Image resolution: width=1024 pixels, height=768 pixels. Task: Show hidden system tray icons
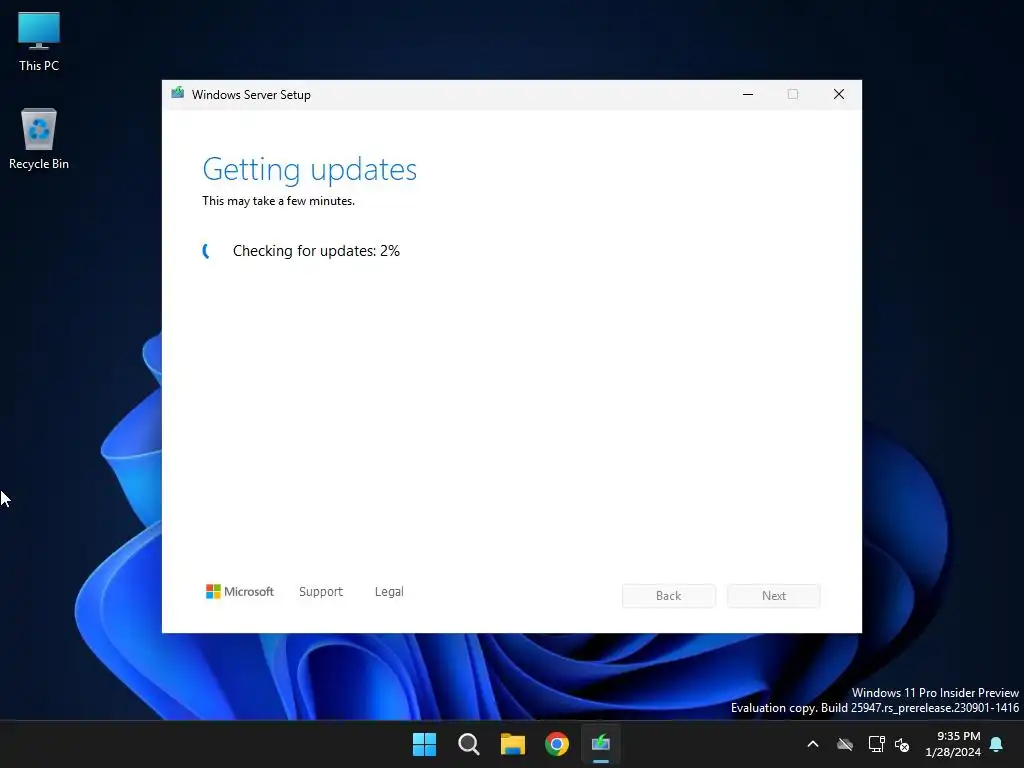(x=813, y=744)
